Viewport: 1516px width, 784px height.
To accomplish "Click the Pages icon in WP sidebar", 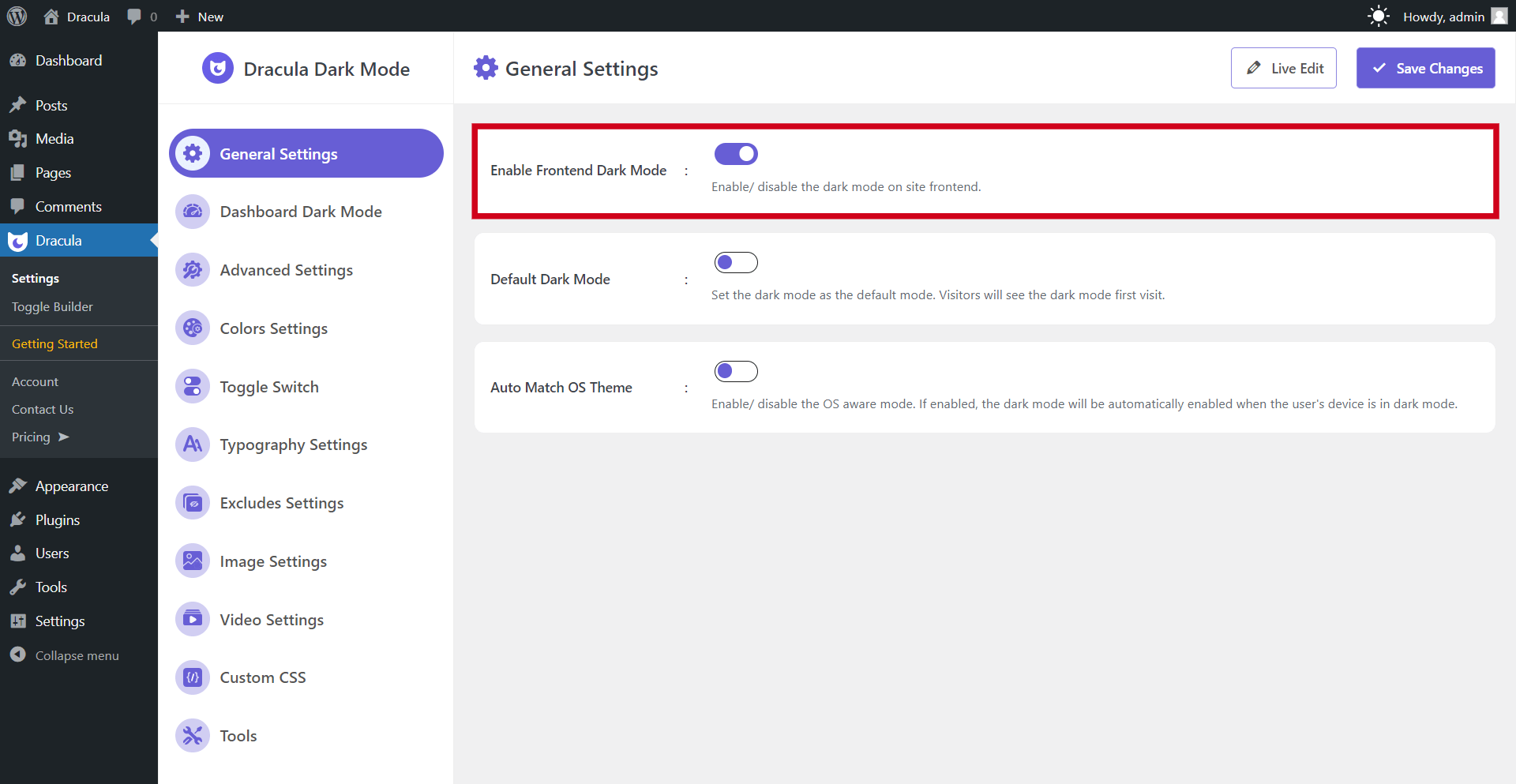I will (x=17, y=173).
